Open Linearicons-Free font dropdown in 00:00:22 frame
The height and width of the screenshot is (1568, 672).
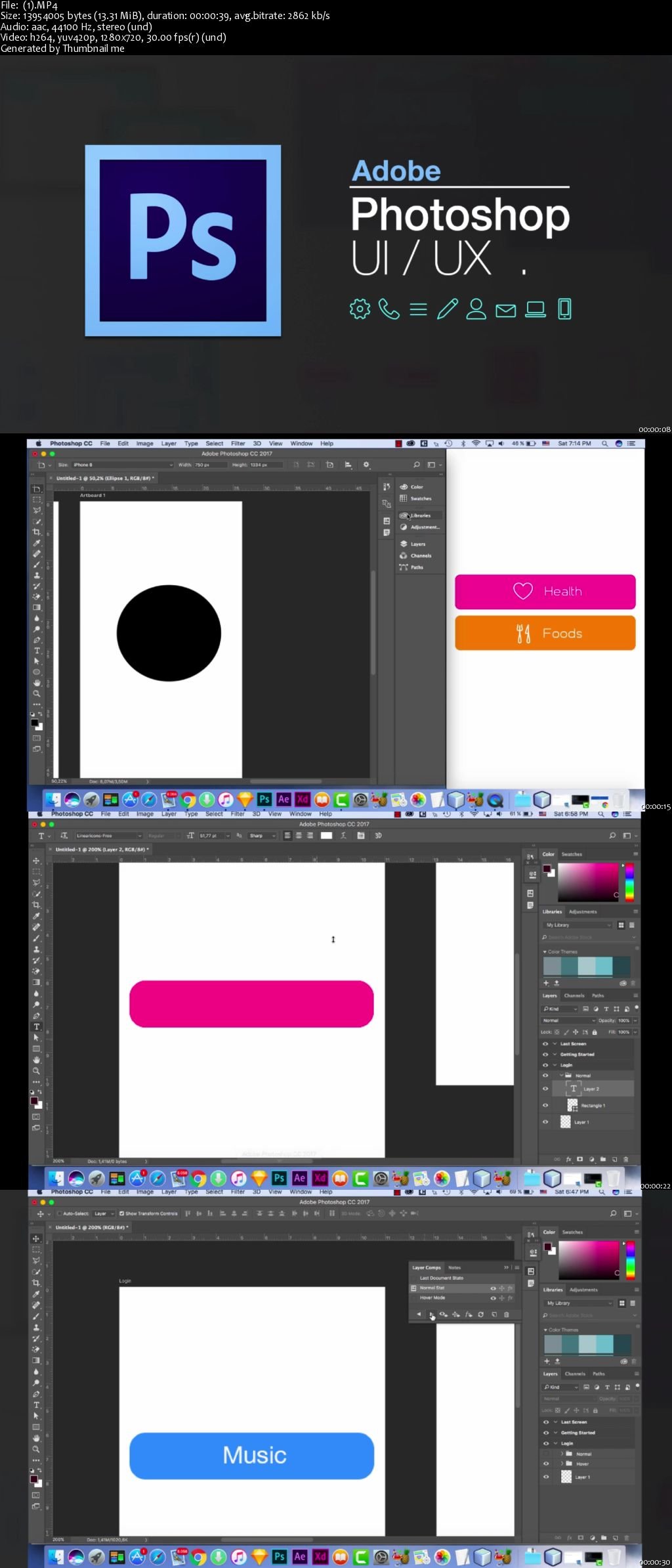[x=108, y=836]
